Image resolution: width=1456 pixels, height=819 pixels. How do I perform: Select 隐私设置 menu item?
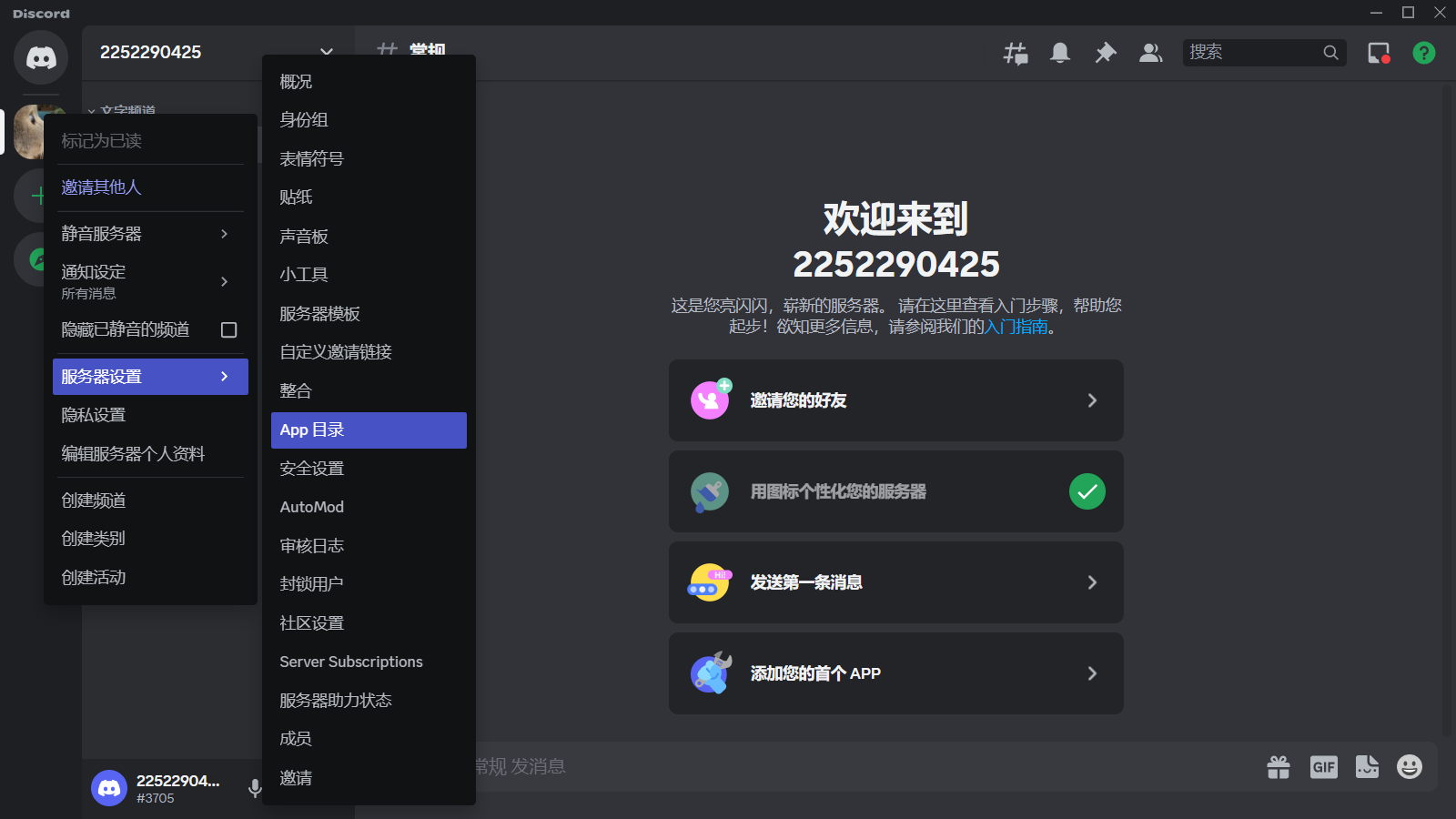pyautogui.click(x=150, y=415)
